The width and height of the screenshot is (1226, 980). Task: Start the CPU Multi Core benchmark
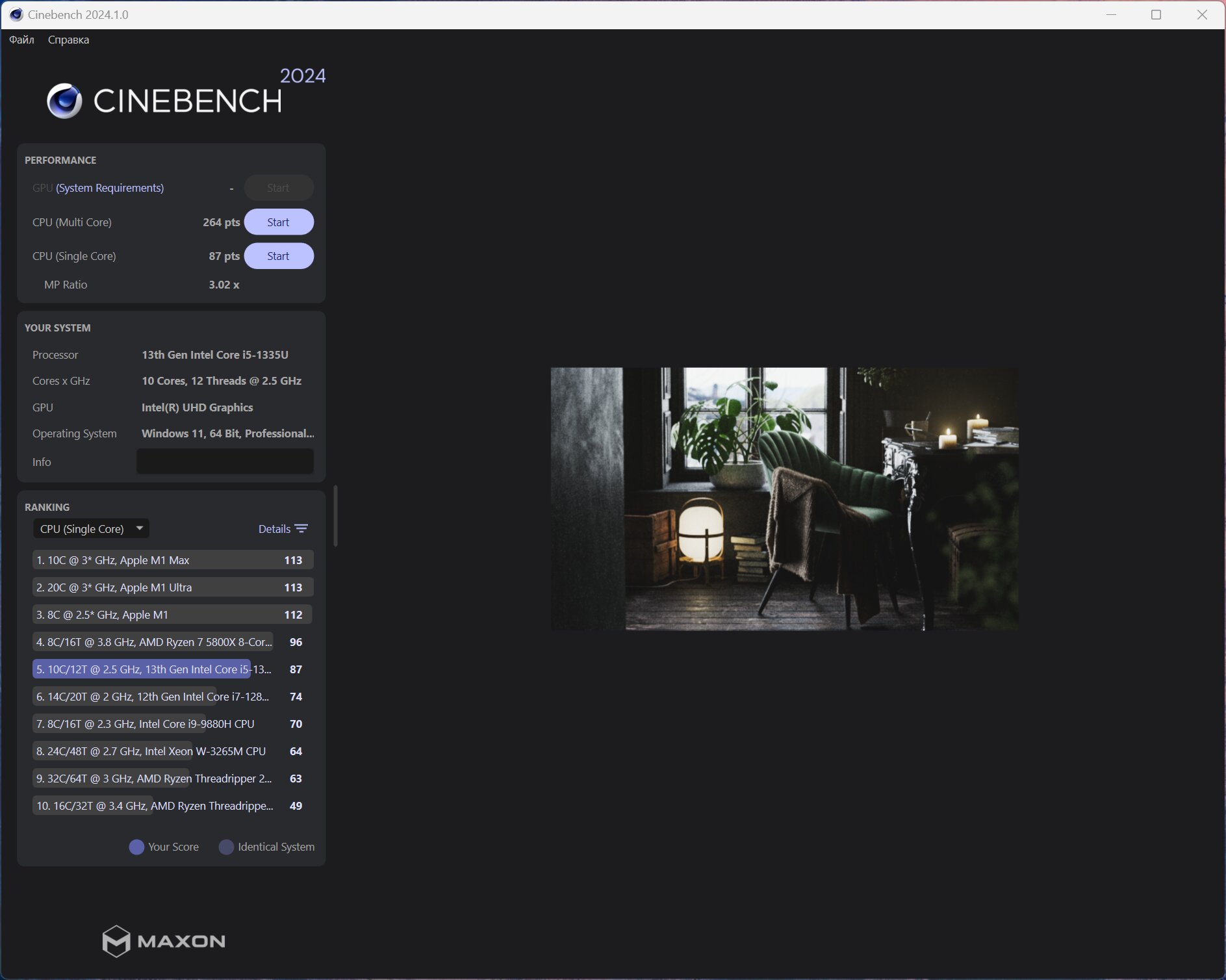(279, 222)
